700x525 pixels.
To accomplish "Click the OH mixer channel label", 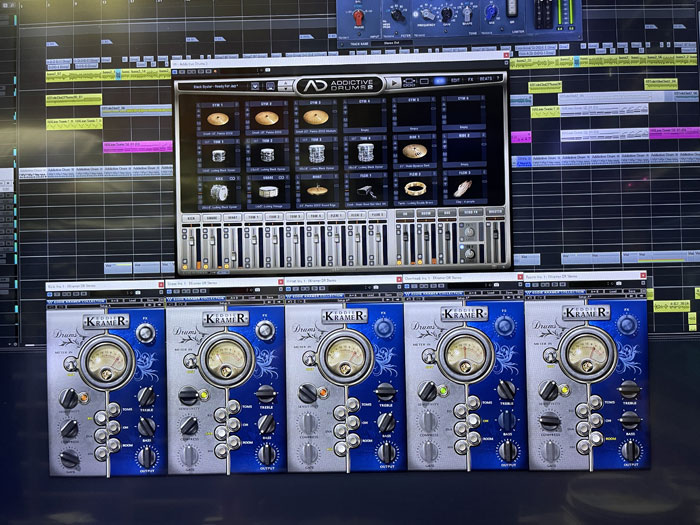I will [x=405, y=214].
